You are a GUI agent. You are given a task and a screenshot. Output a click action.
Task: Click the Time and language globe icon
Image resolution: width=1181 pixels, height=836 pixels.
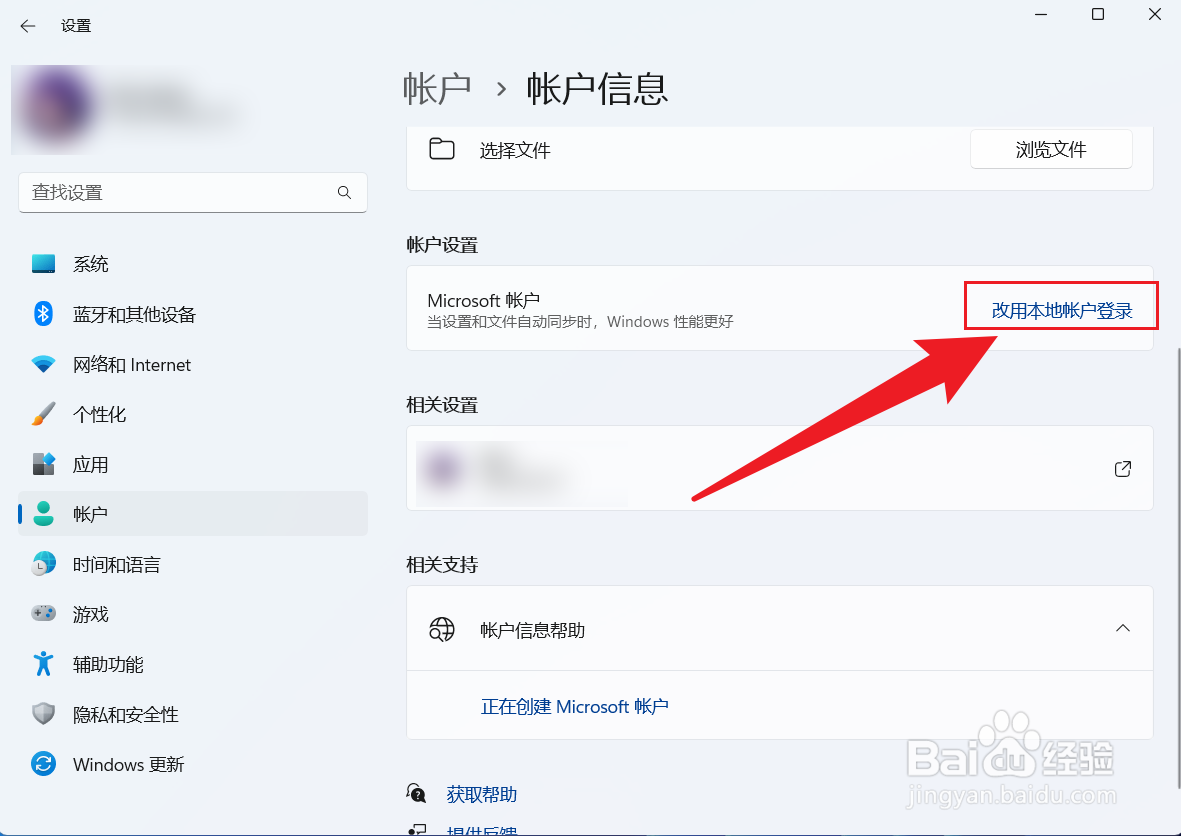coord(43,564)
